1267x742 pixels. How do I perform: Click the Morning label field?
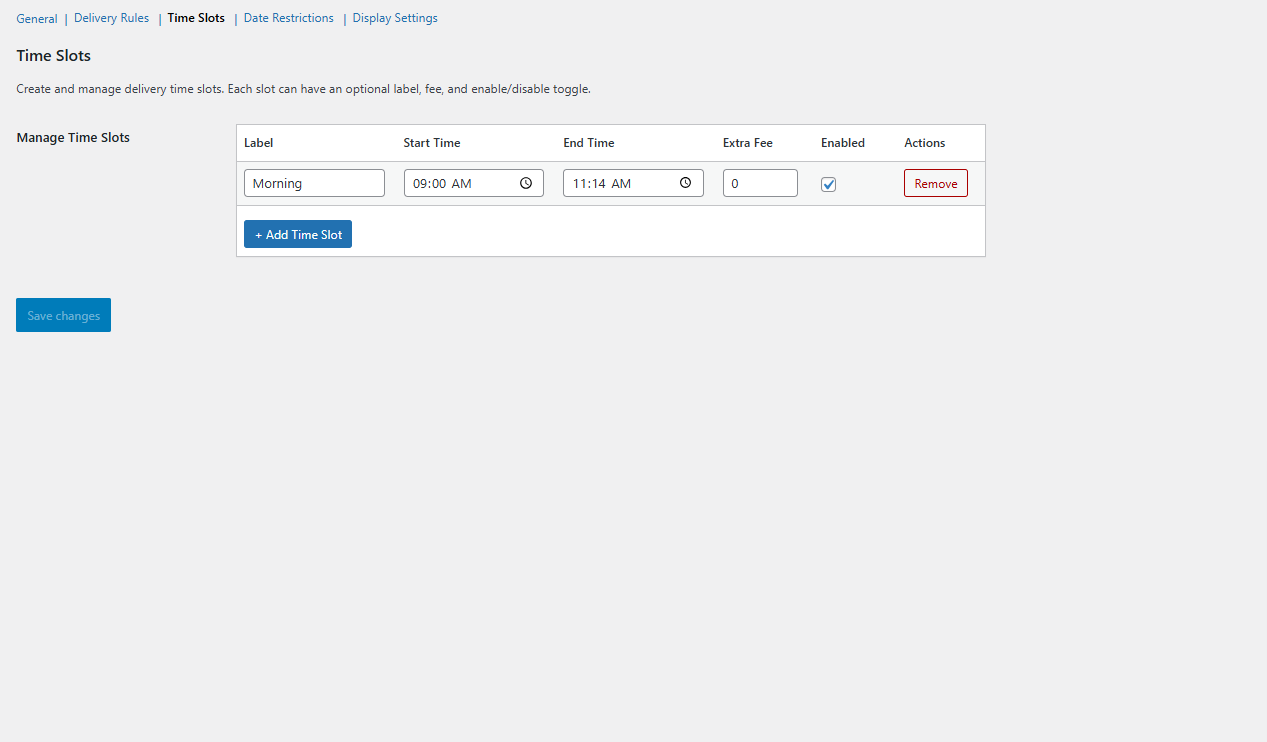click(314, 183)
